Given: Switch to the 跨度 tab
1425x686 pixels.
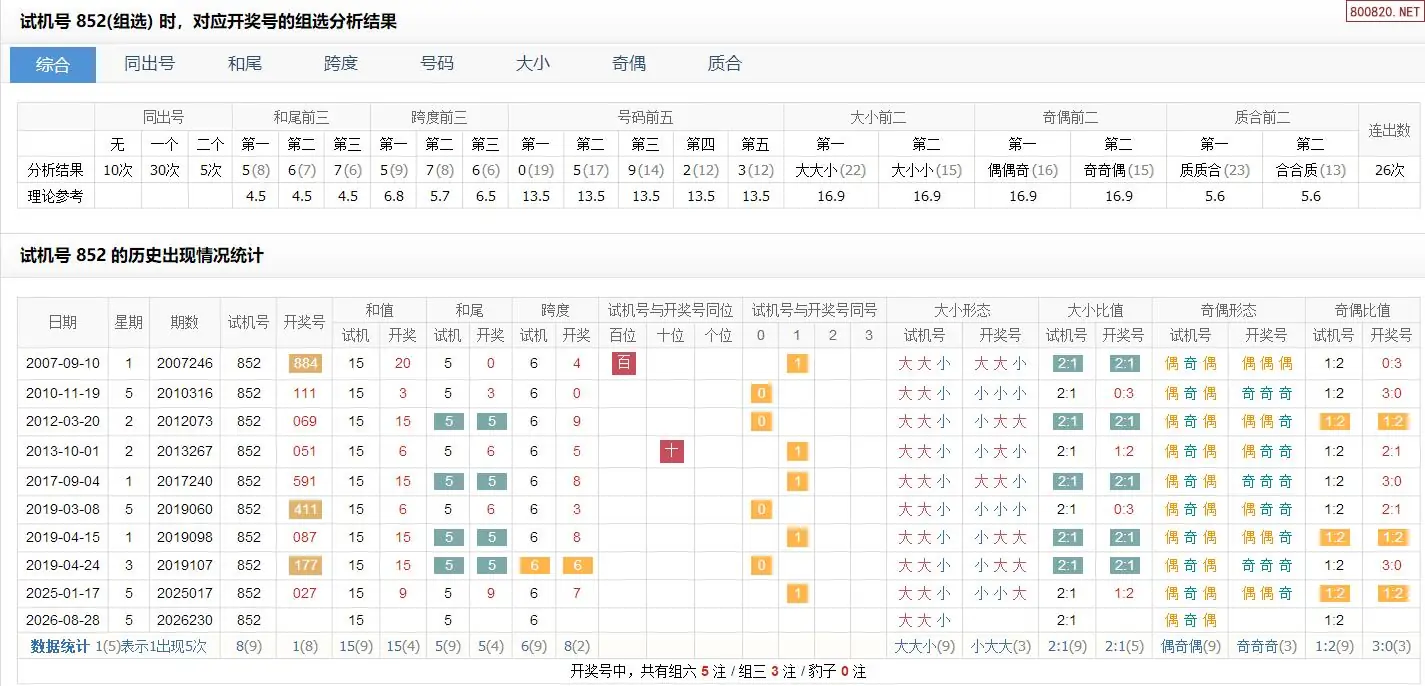Looking at the screenshot, I should point(341,64).
